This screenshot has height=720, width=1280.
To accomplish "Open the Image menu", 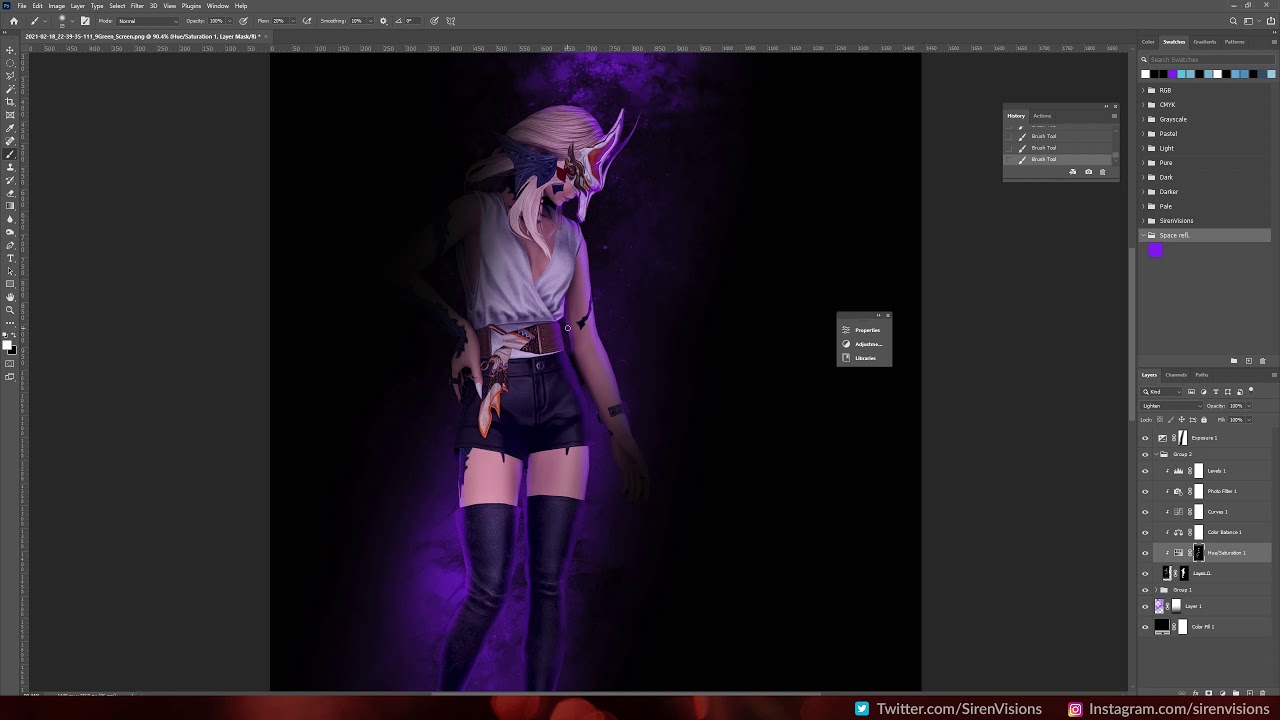I will coord(57,6).
